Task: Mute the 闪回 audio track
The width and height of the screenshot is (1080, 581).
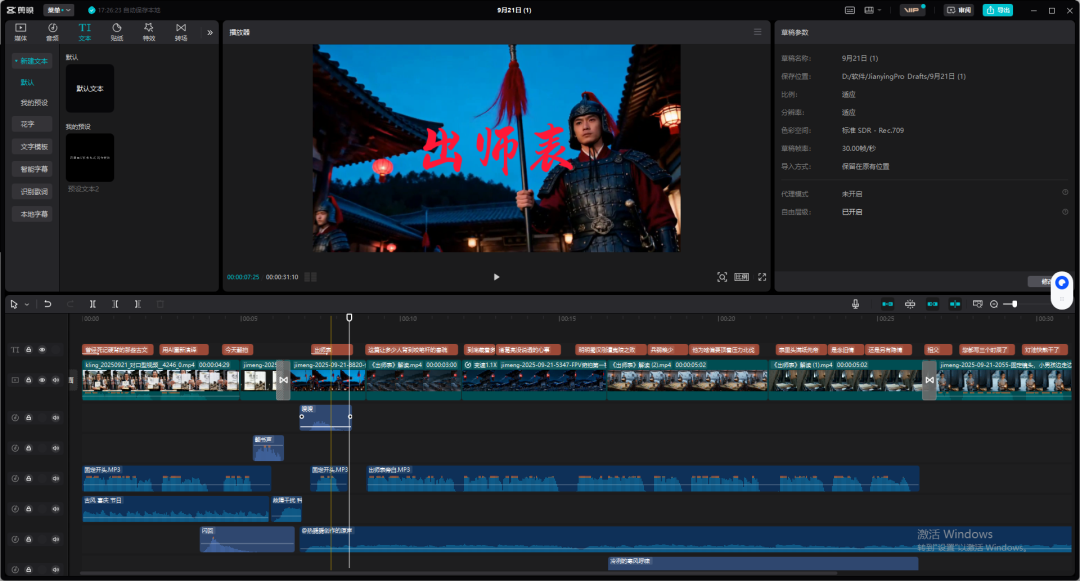Action: click(x=56, y=539)
